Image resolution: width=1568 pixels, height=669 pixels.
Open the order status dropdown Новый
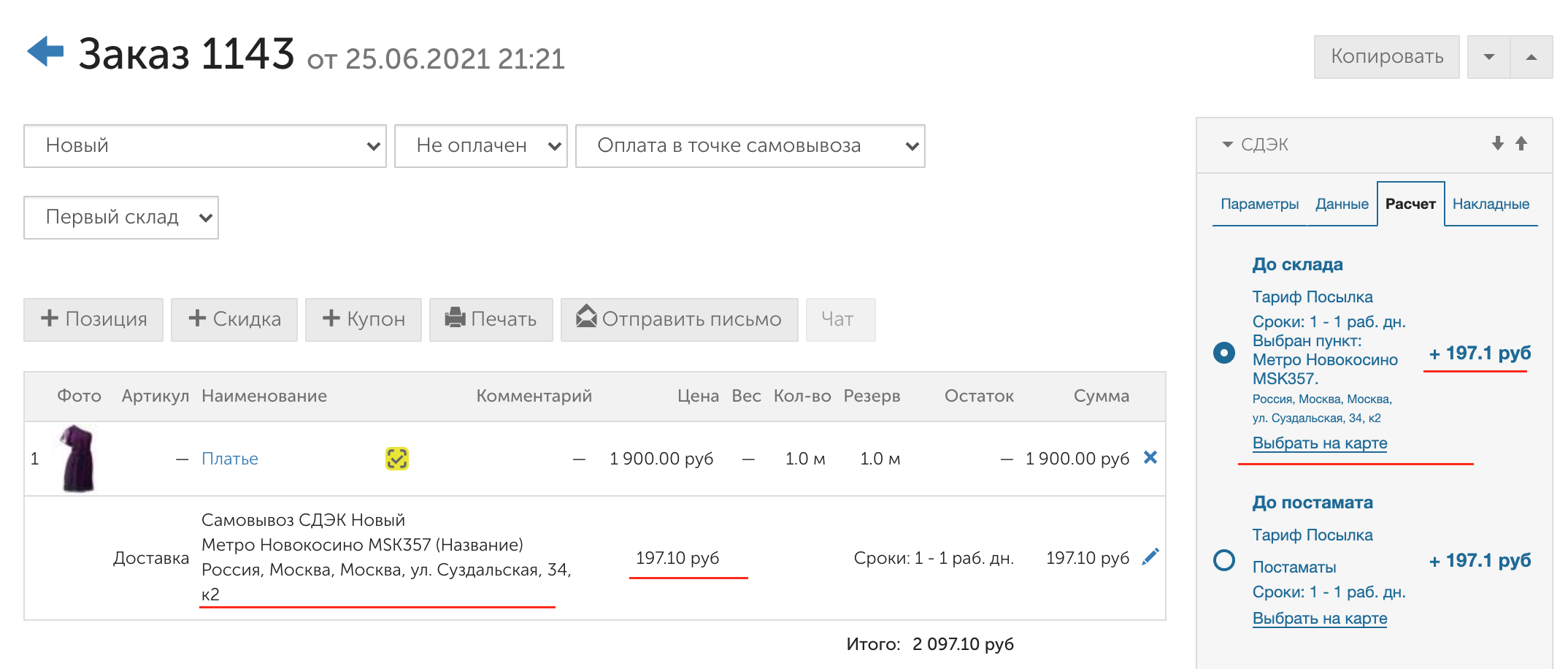point(204,146)
